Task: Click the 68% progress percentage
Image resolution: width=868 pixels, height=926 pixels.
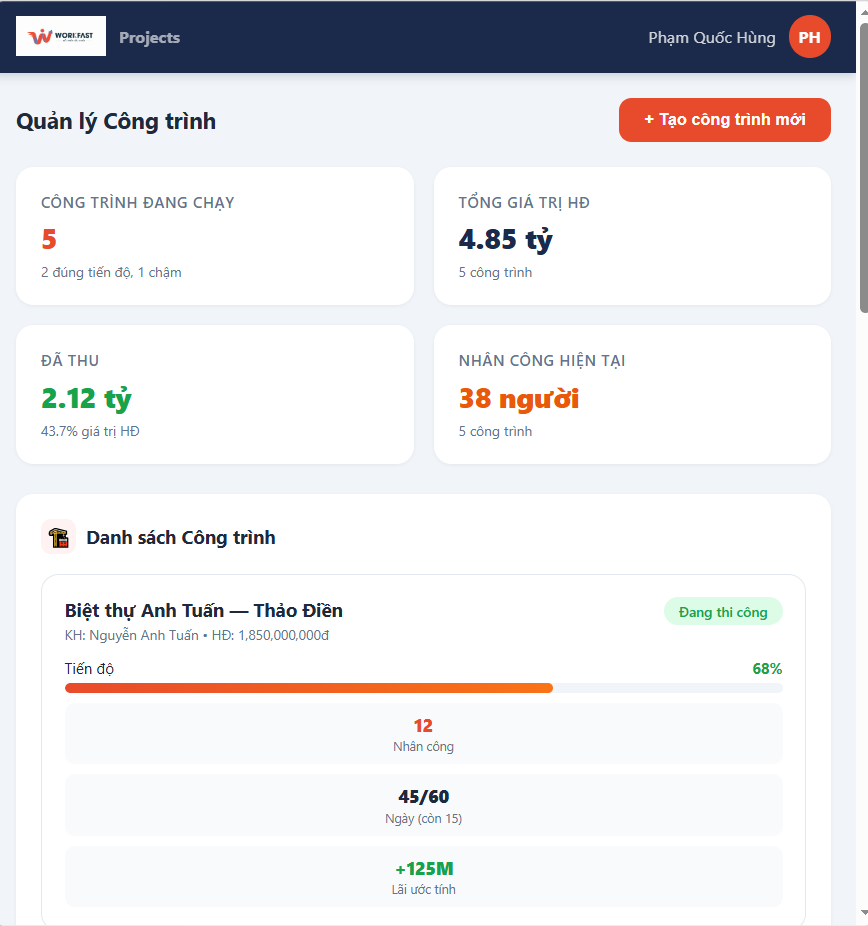Action: (767, 669)
